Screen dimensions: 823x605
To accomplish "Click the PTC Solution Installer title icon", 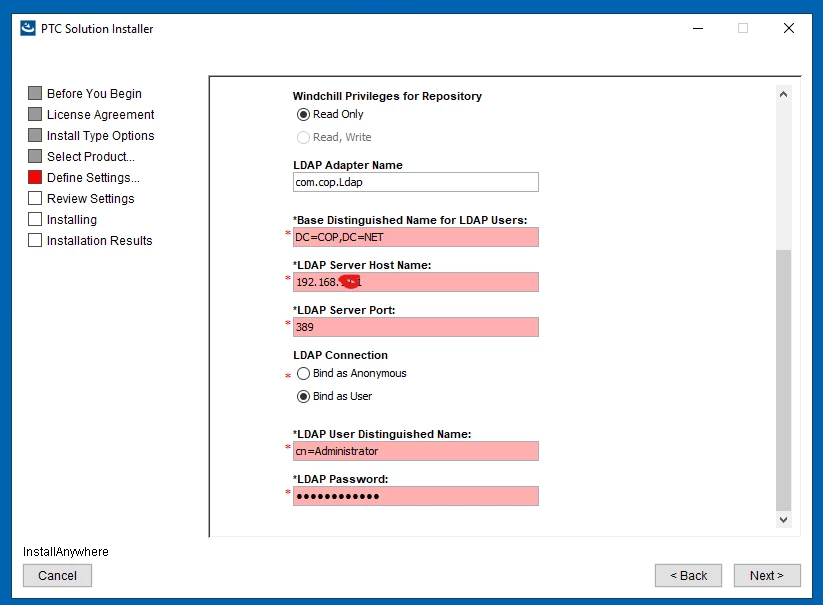I will pos(28,28).
